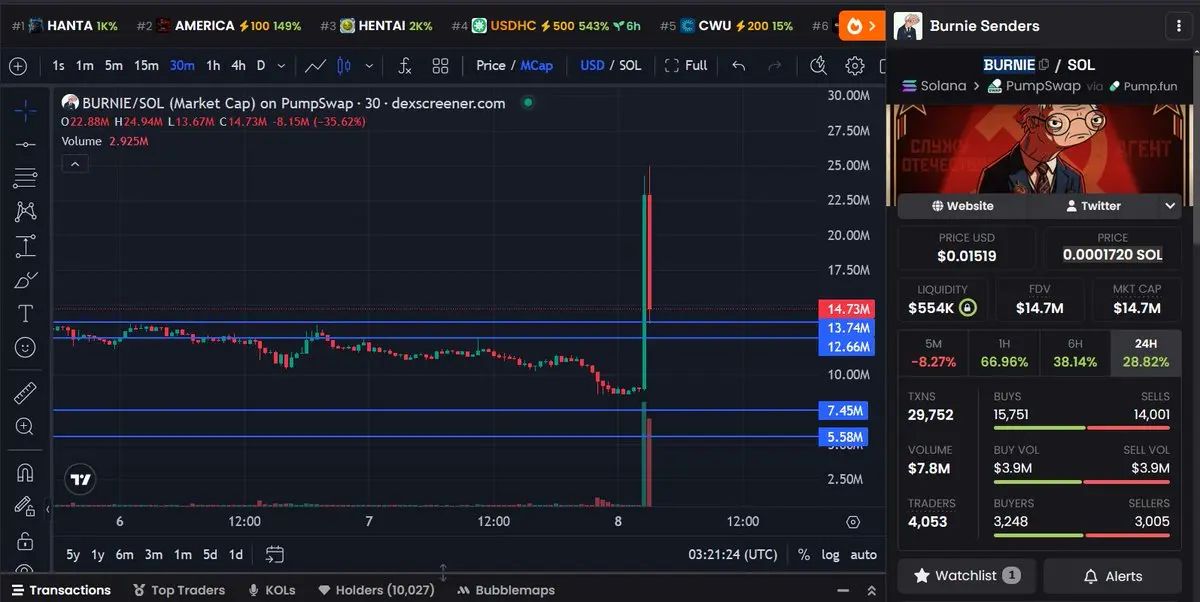The height and width of the screenshot is (602, 1200).
Task: Expand the interval dropdown after D
Action: pyautogui.click(x=281, y=66)
